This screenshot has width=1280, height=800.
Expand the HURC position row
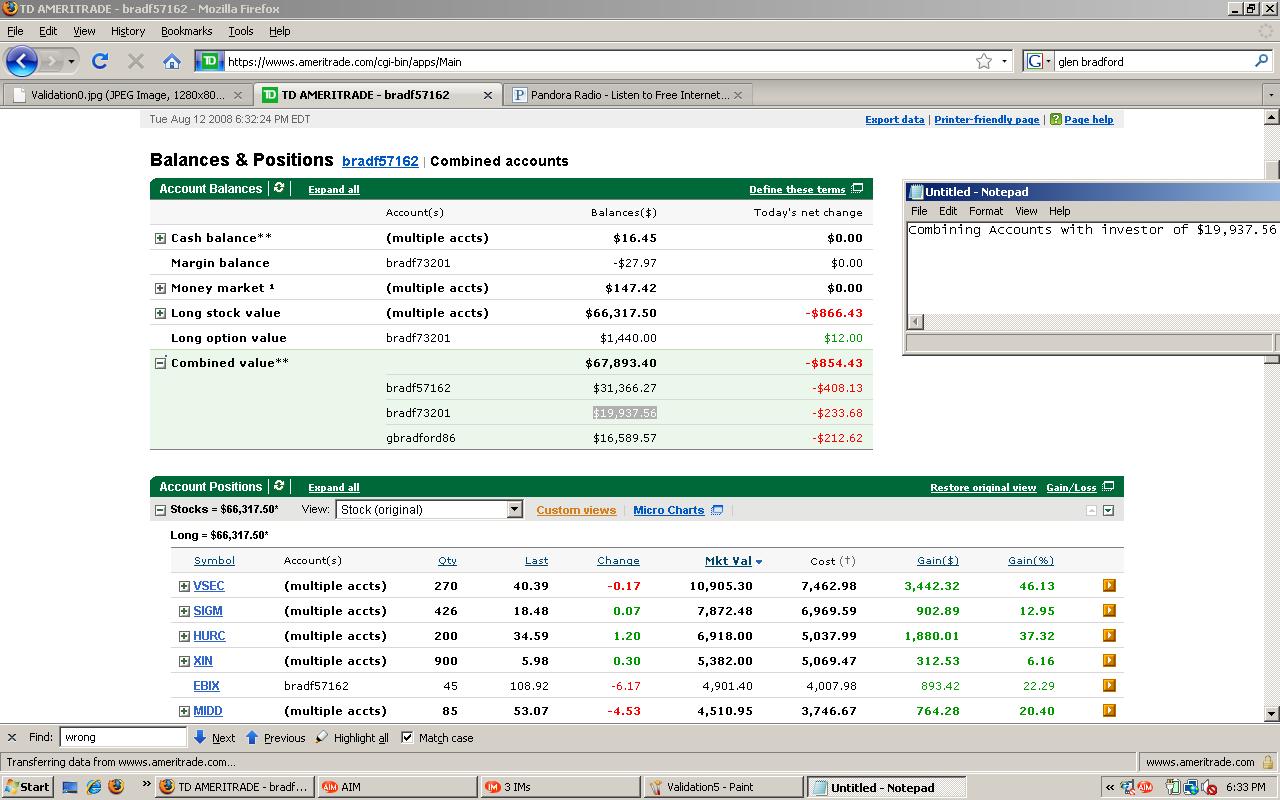(x=184, y=636)
